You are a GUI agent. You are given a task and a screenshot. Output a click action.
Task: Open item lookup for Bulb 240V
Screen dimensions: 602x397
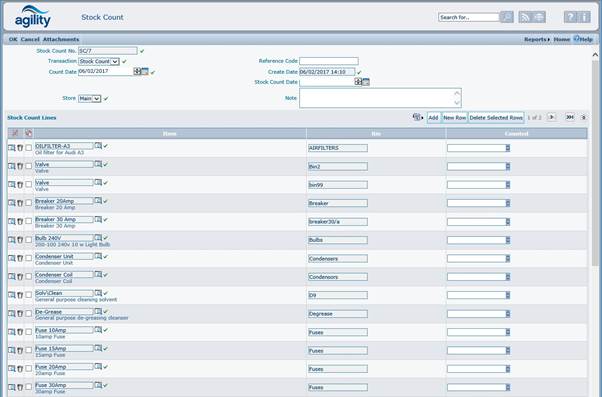(98, 238)
